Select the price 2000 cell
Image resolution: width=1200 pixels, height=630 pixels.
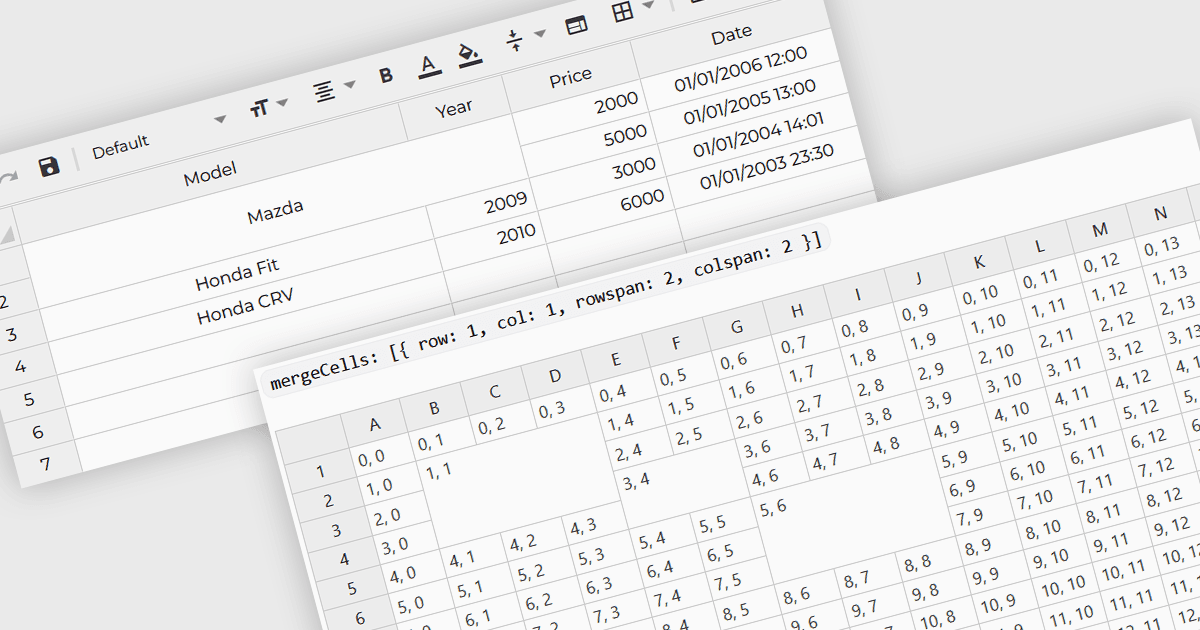point(615,103)
